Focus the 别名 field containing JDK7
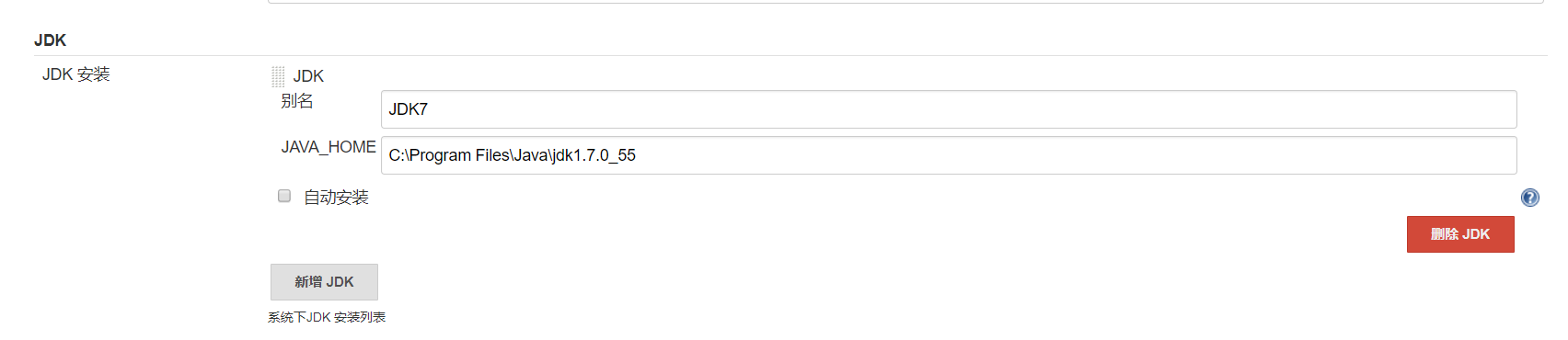The height and width of the screenshot is (340, 1568). pyautogui.click(x=949, y=109)
